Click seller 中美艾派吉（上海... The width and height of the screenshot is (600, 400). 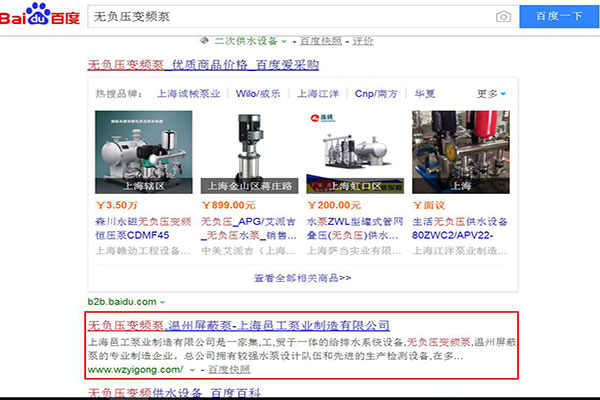tap(248, 251)
